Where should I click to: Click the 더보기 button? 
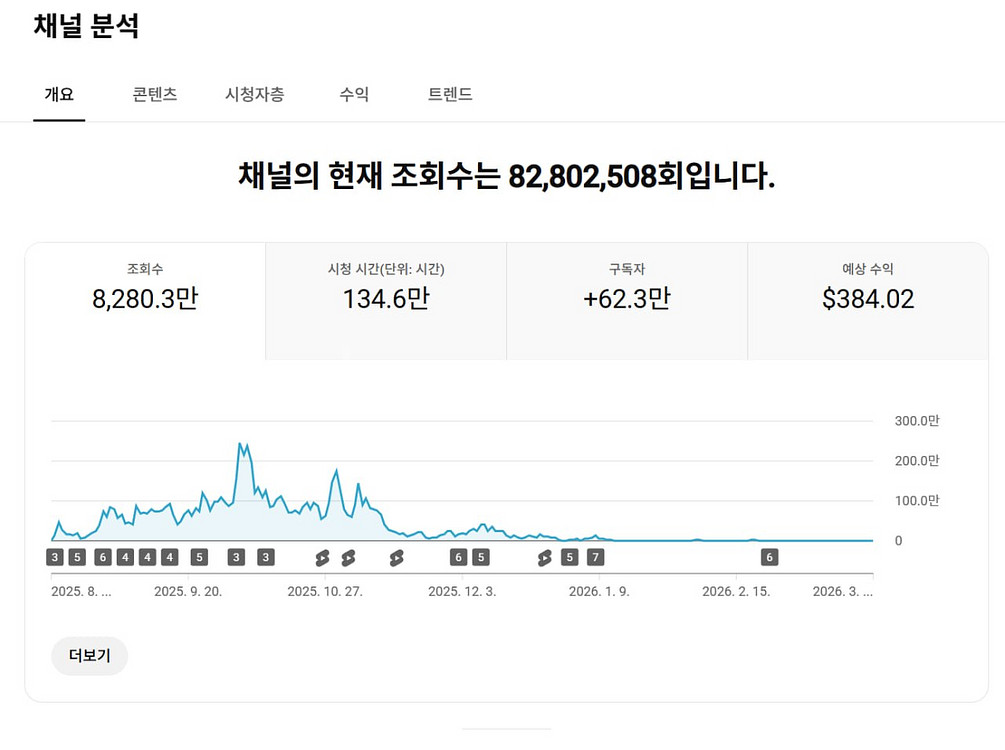coord(89,656)
